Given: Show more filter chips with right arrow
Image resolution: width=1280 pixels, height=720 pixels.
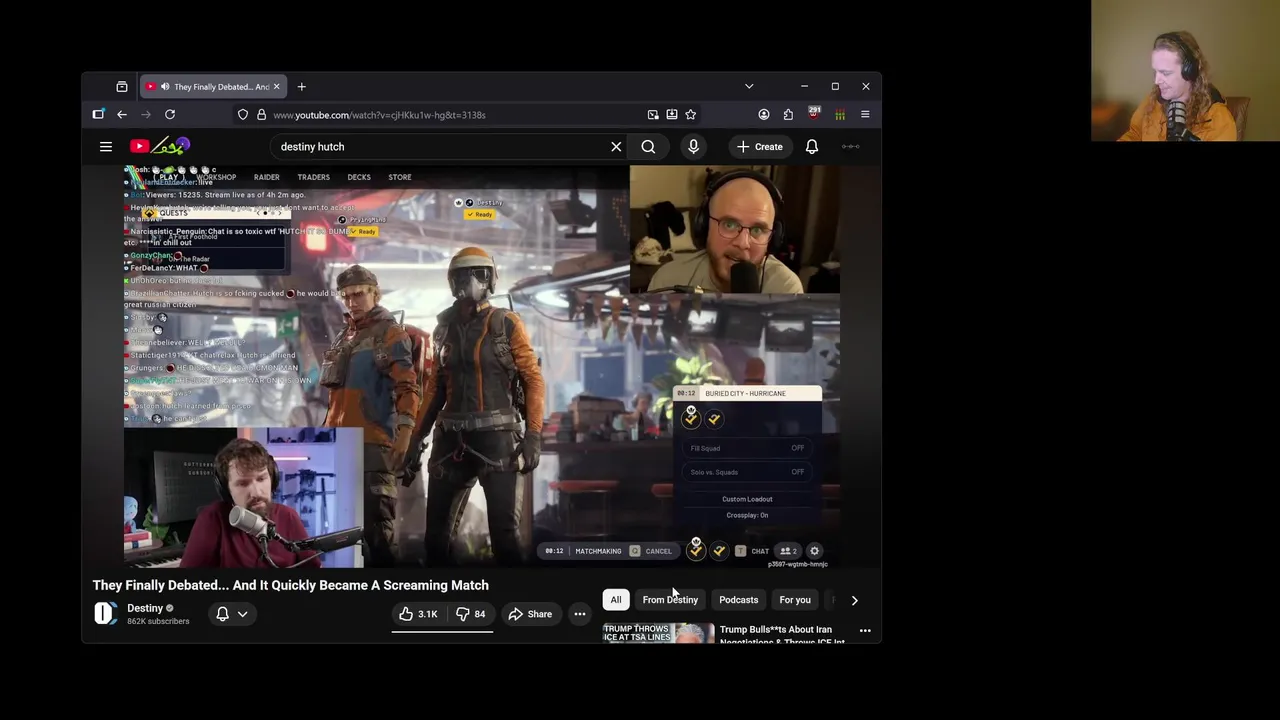Looking at the screenshot, I should (x=854, y=600).
